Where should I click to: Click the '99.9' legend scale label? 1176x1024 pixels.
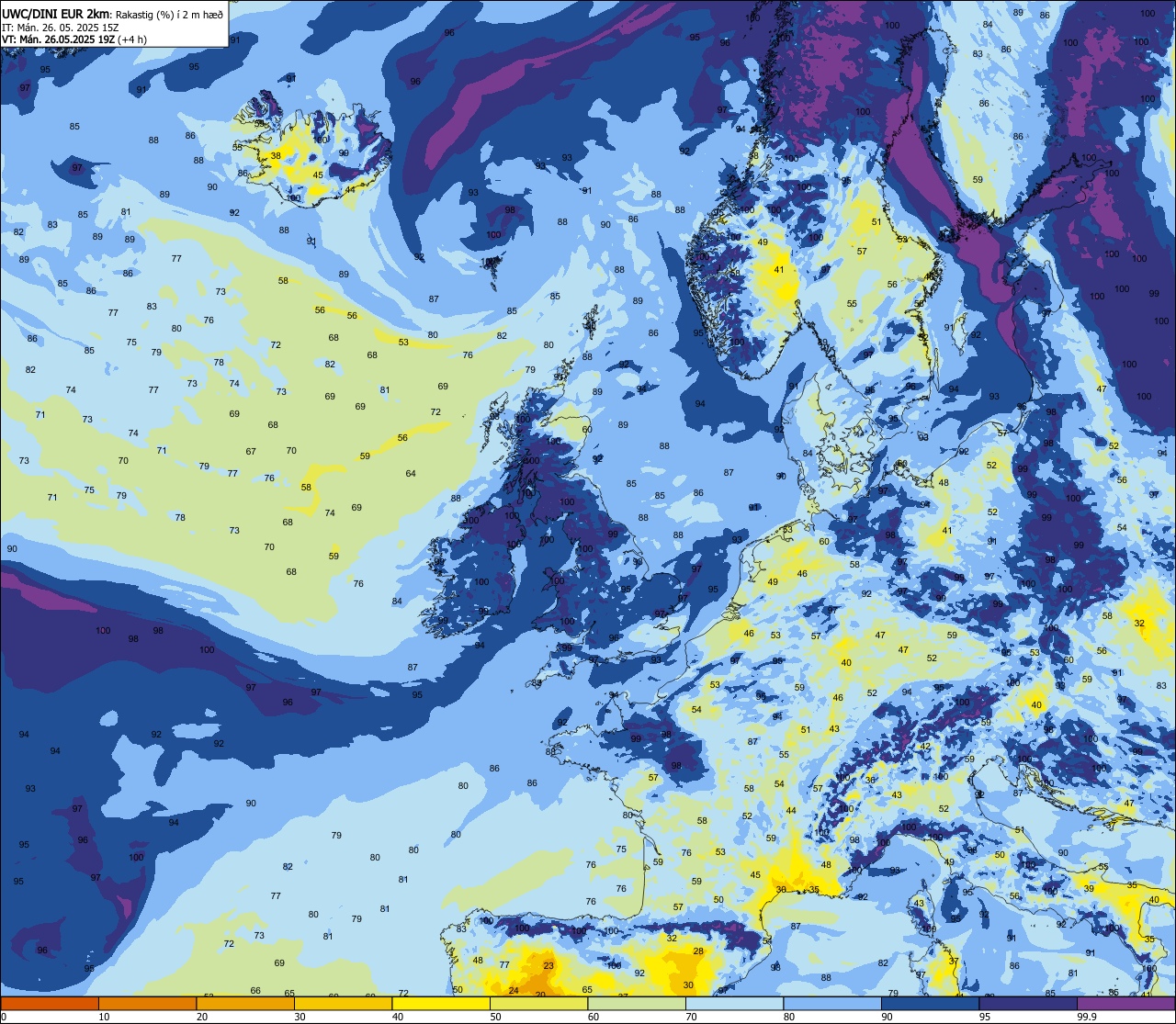[x=1087, y=1017]
